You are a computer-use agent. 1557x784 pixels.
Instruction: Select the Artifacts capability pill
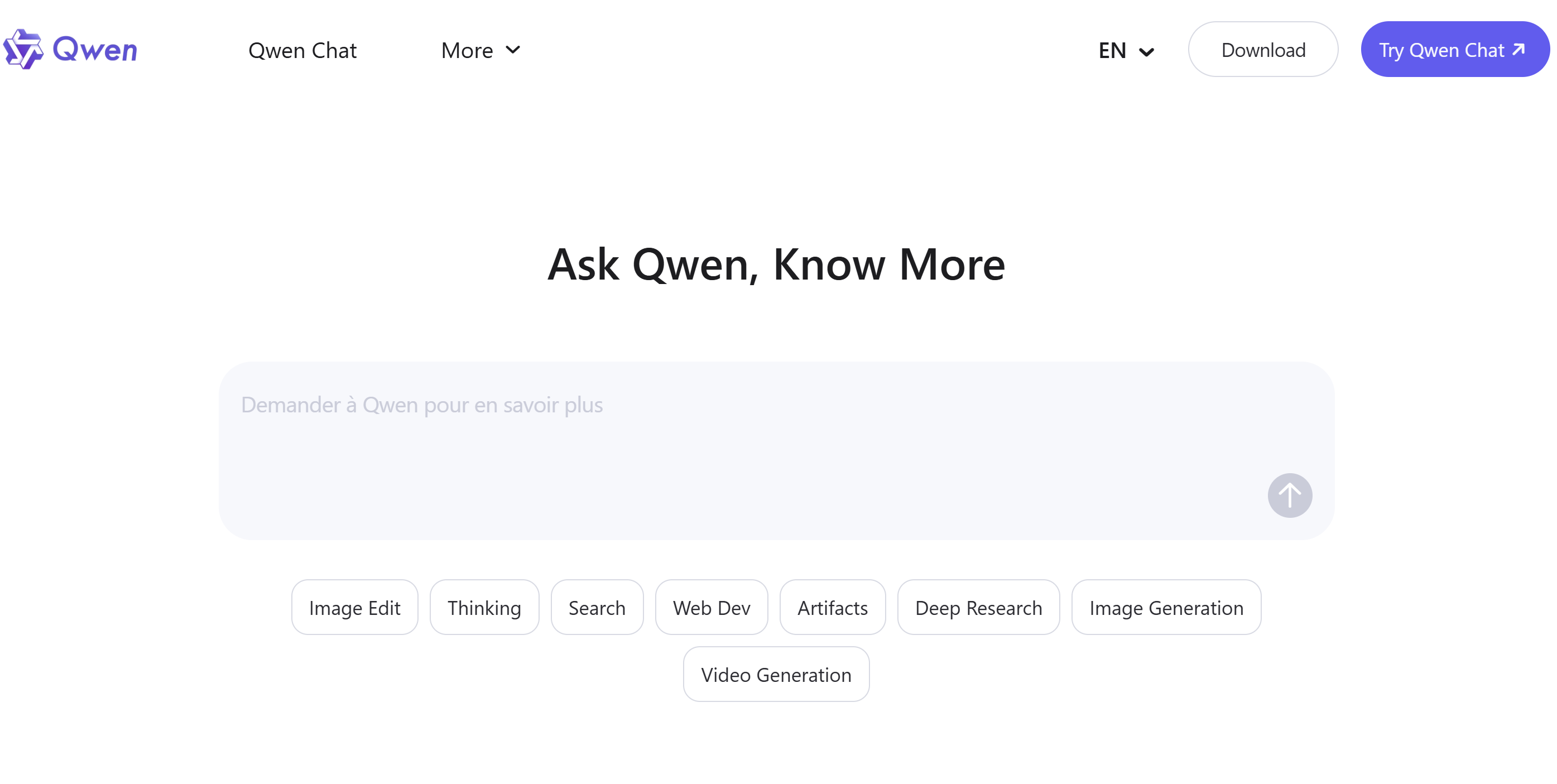832,607
